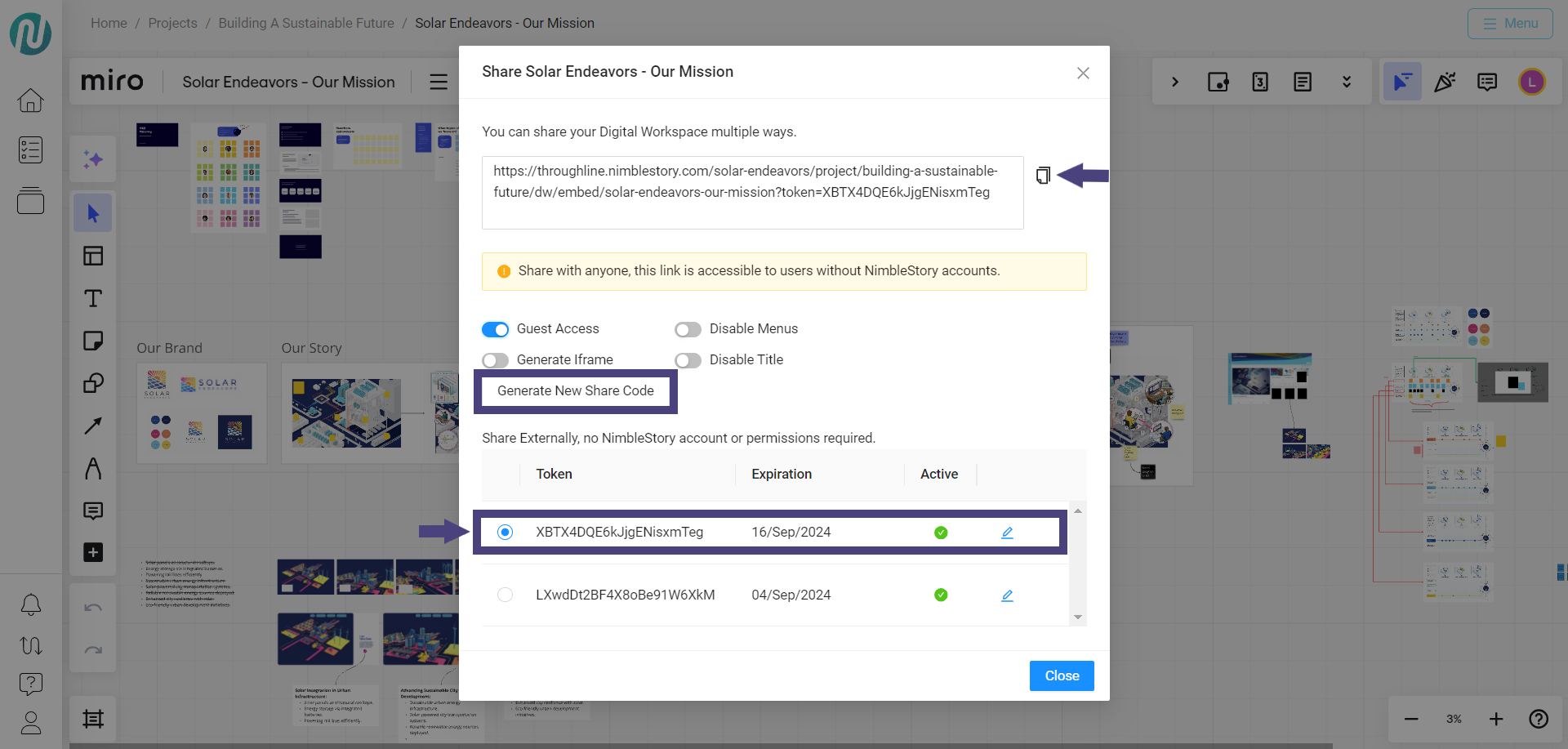Screen dimensions: 1568x749
Task: Select the LXwdDt2BF4X8oBe91W6XkM token radio button
Action: [505, 595]
